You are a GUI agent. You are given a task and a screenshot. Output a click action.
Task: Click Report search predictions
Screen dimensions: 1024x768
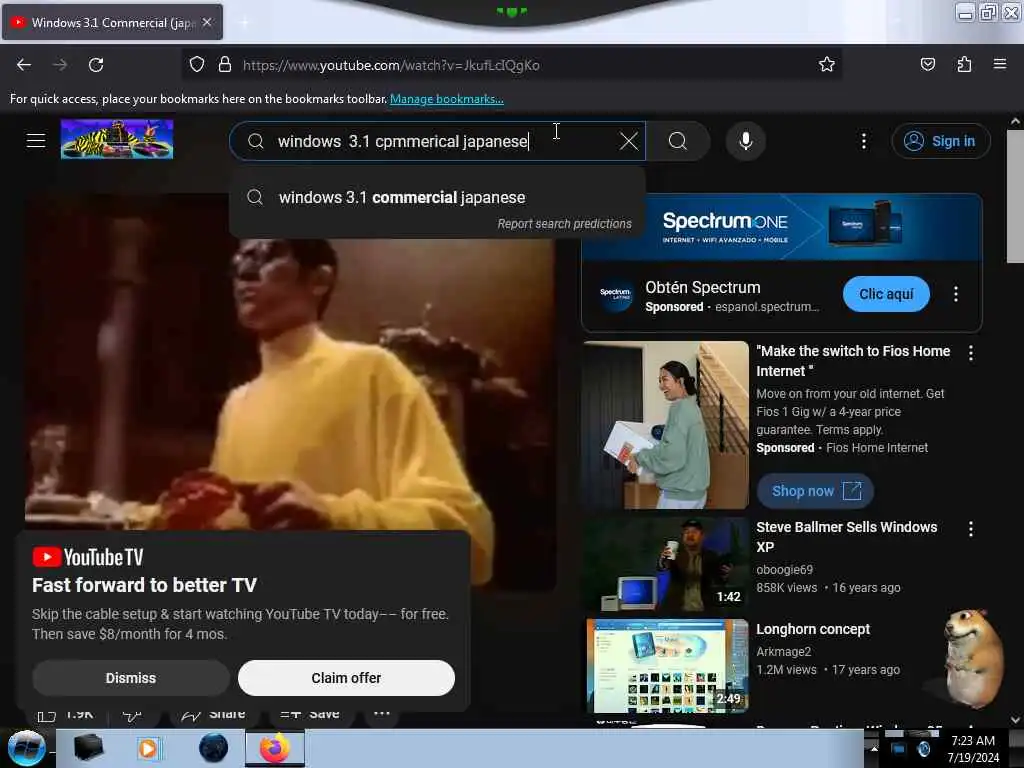[564, 224]
